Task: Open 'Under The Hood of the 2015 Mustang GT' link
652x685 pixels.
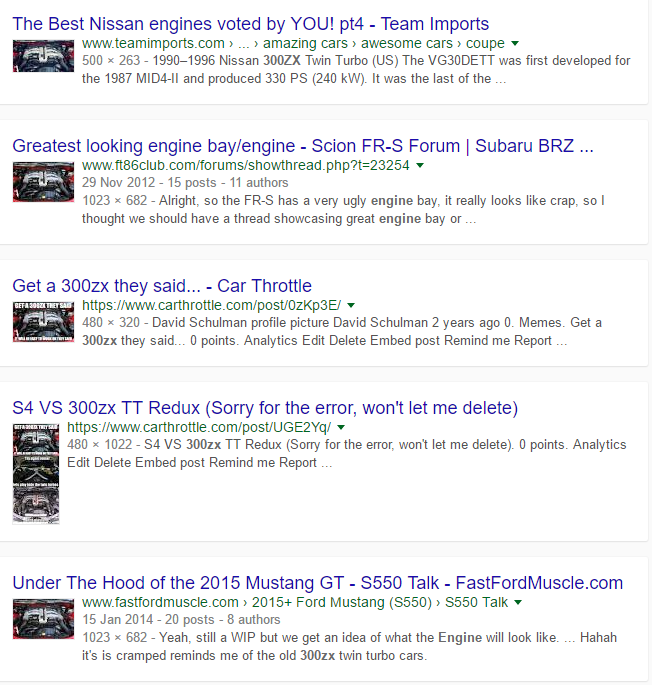Action: tap(317, 583)
